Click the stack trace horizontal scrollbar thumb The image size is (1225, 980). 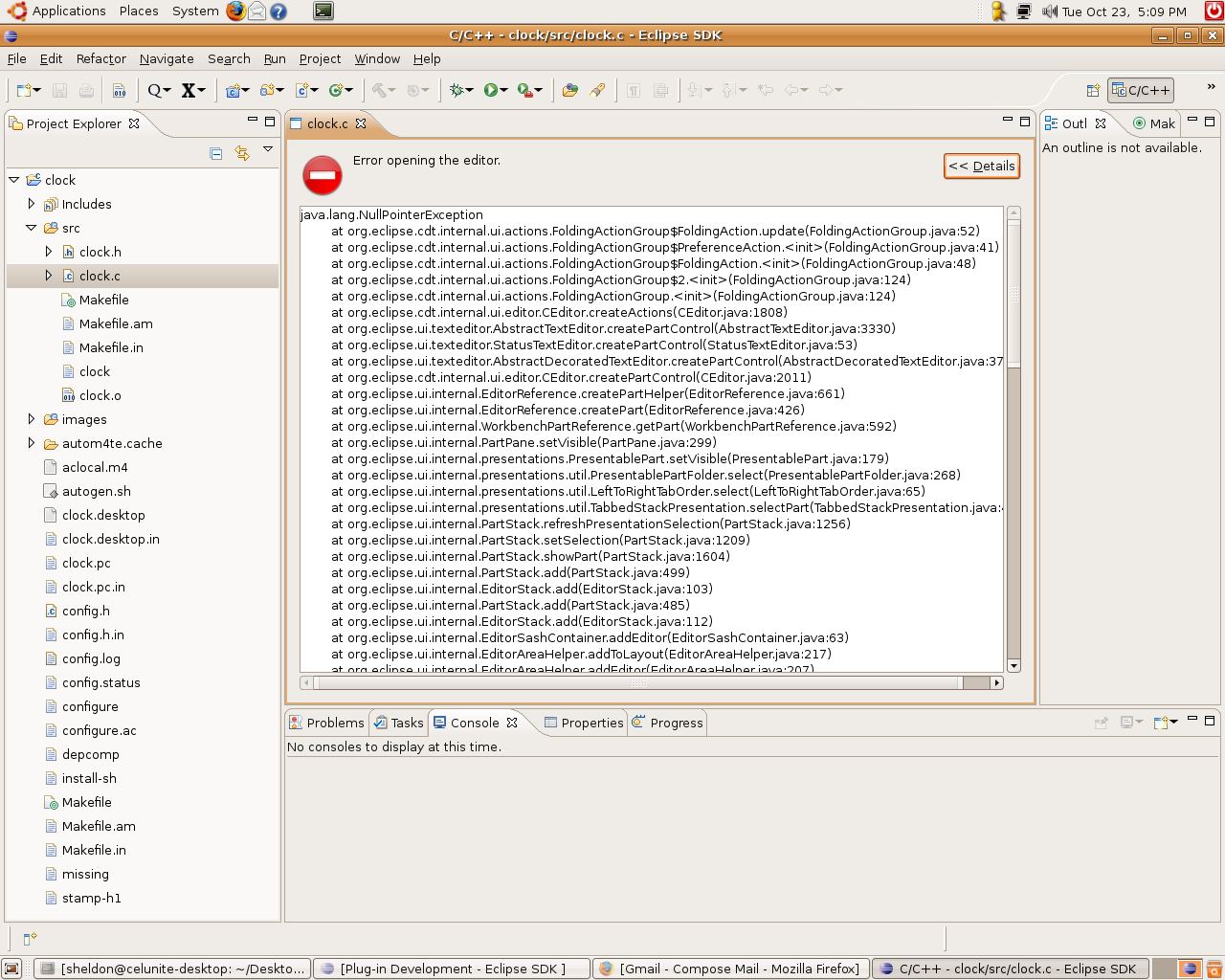(x=638, y=682)
